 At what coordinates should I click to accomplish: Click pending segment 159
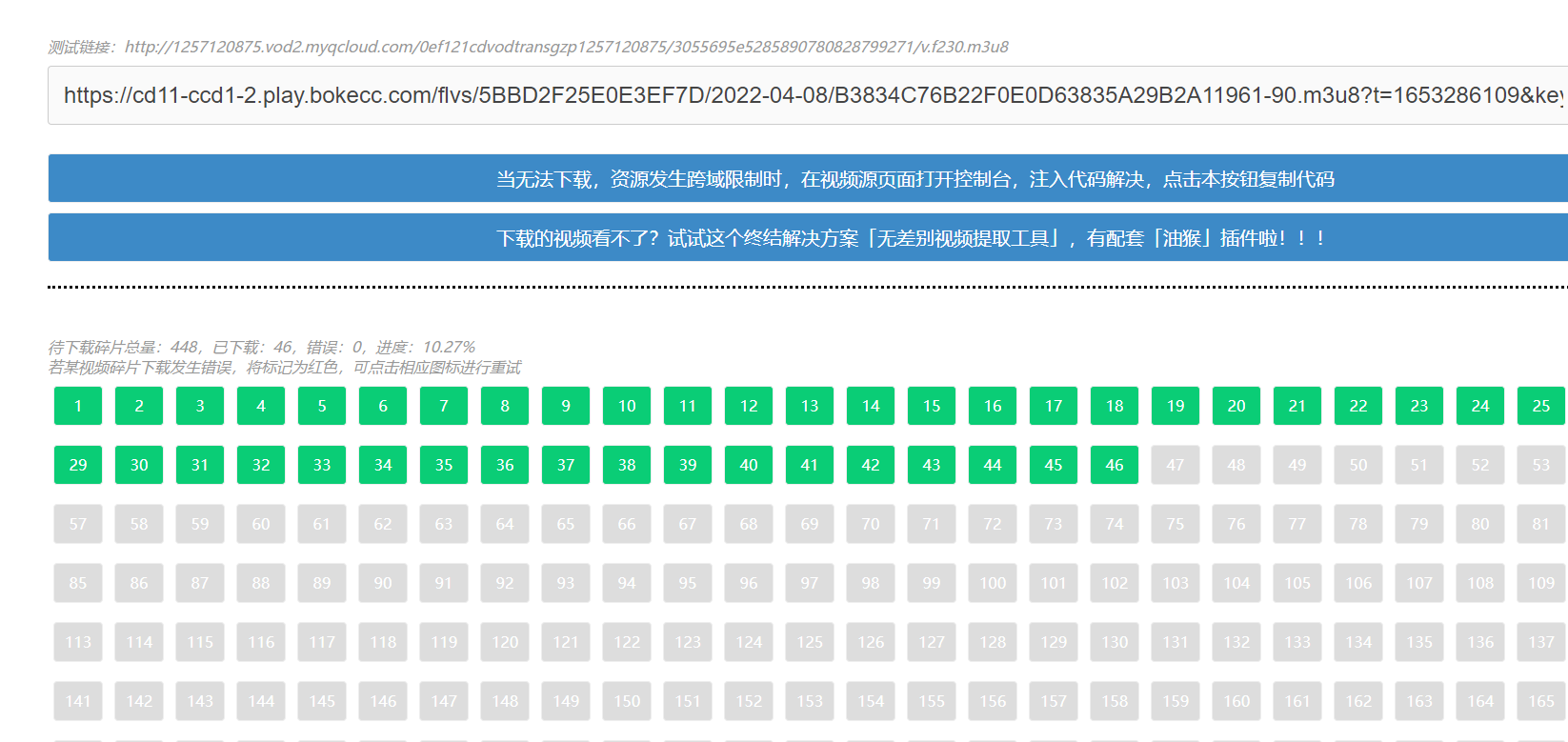[1176, 701]
